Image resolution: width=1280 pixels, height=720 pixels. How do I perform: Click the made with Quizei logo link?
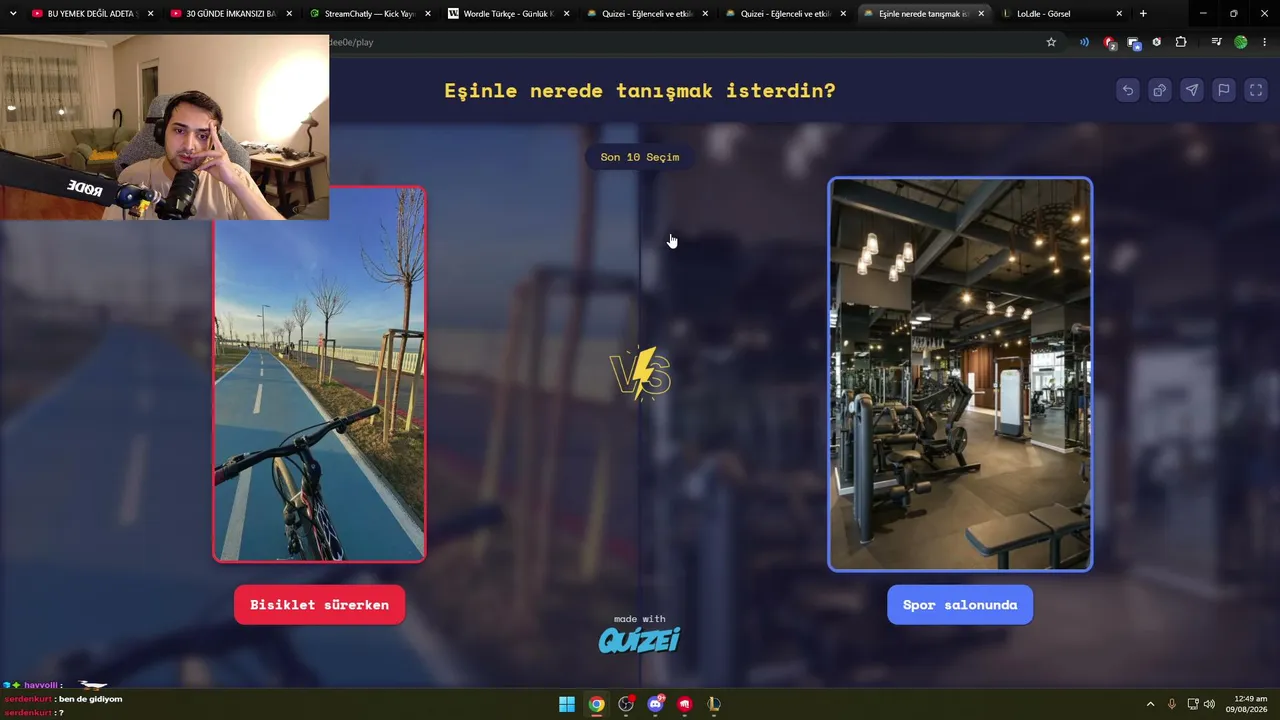coord(640,634)
